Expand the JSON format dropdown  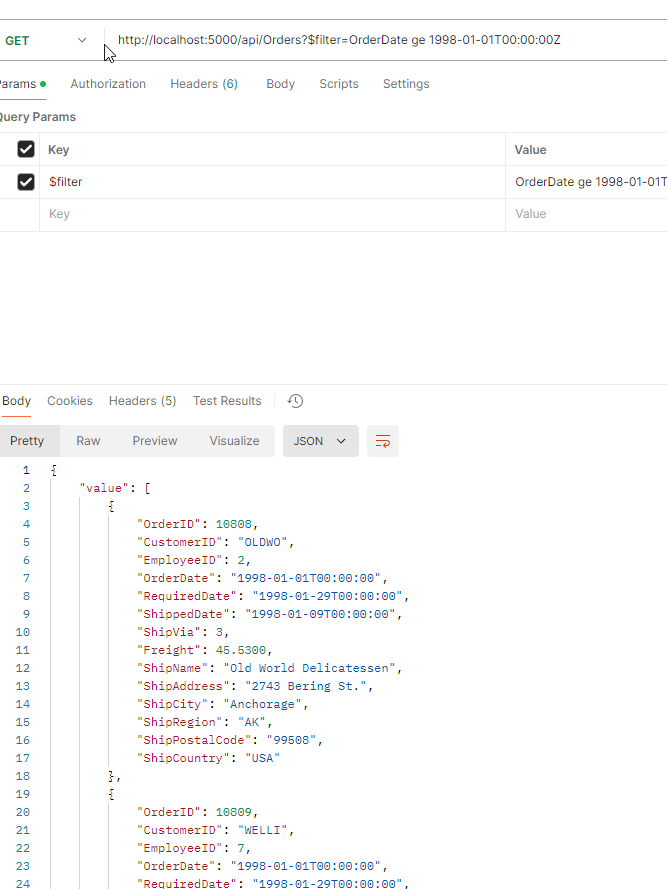point(320,441)
